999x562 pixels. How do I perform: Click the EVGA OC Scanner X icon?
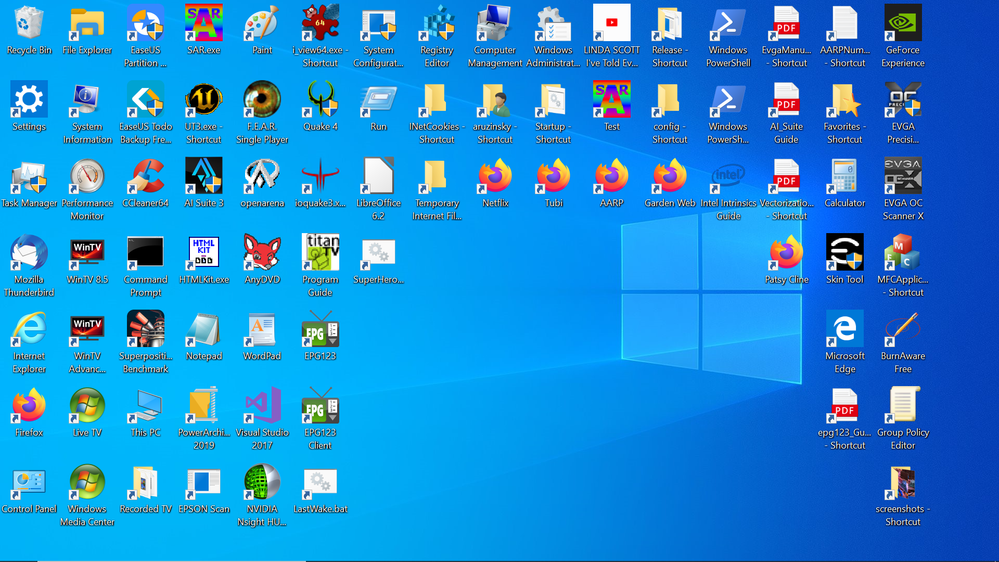[x=903, y=176]
